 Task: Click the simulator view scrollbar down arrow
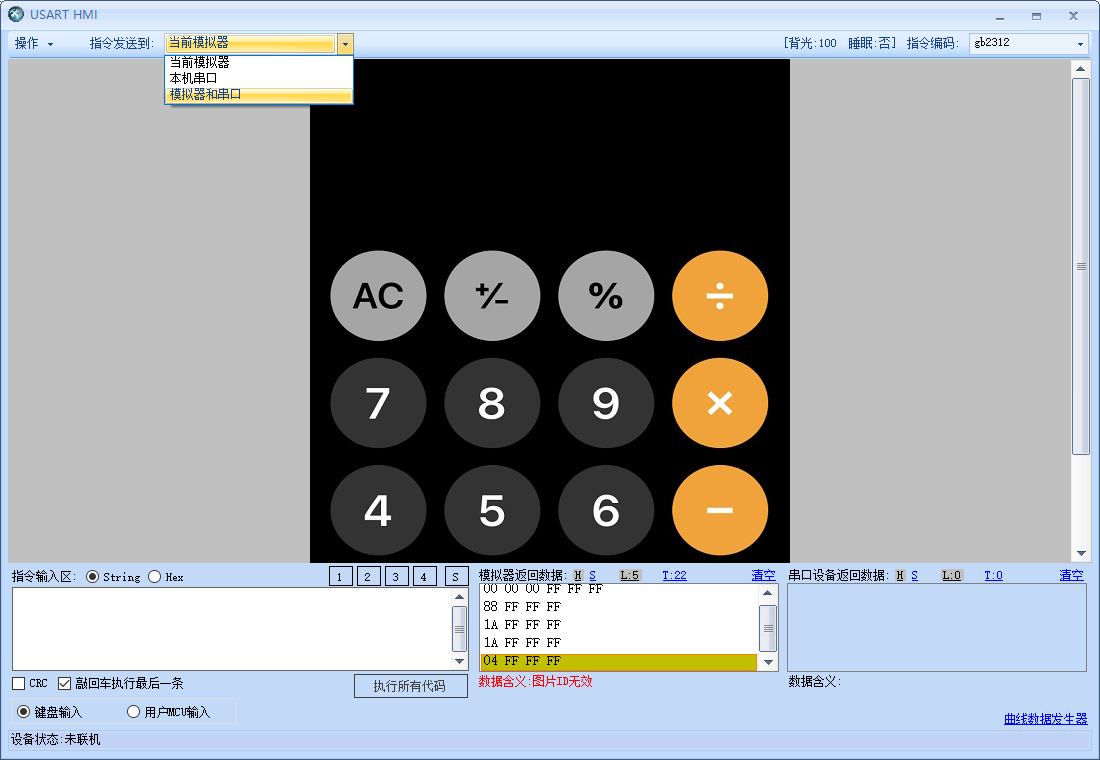coord(1080,553)
